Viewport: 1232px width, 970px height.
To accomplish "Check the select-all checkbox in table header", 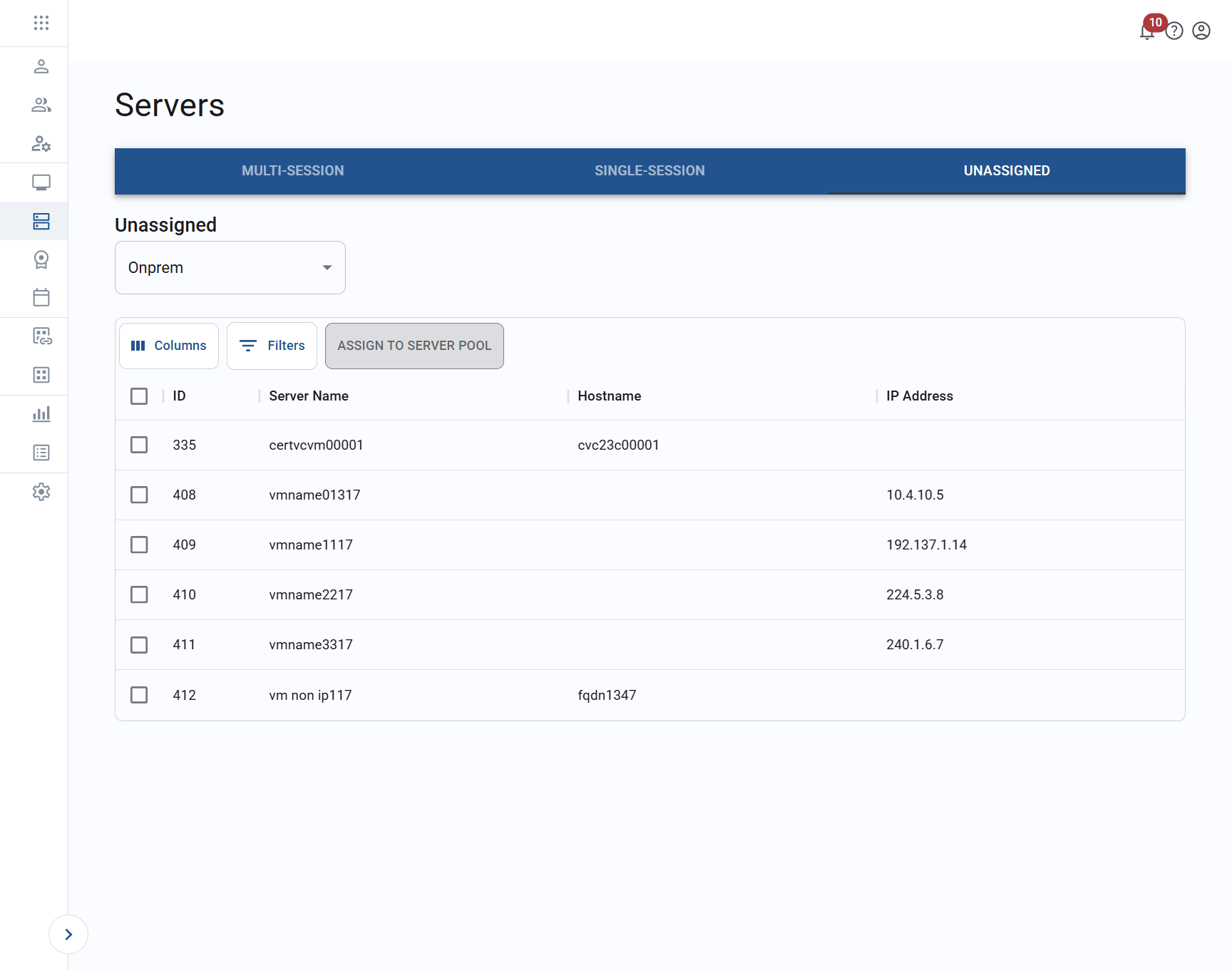I will (139, 396).
